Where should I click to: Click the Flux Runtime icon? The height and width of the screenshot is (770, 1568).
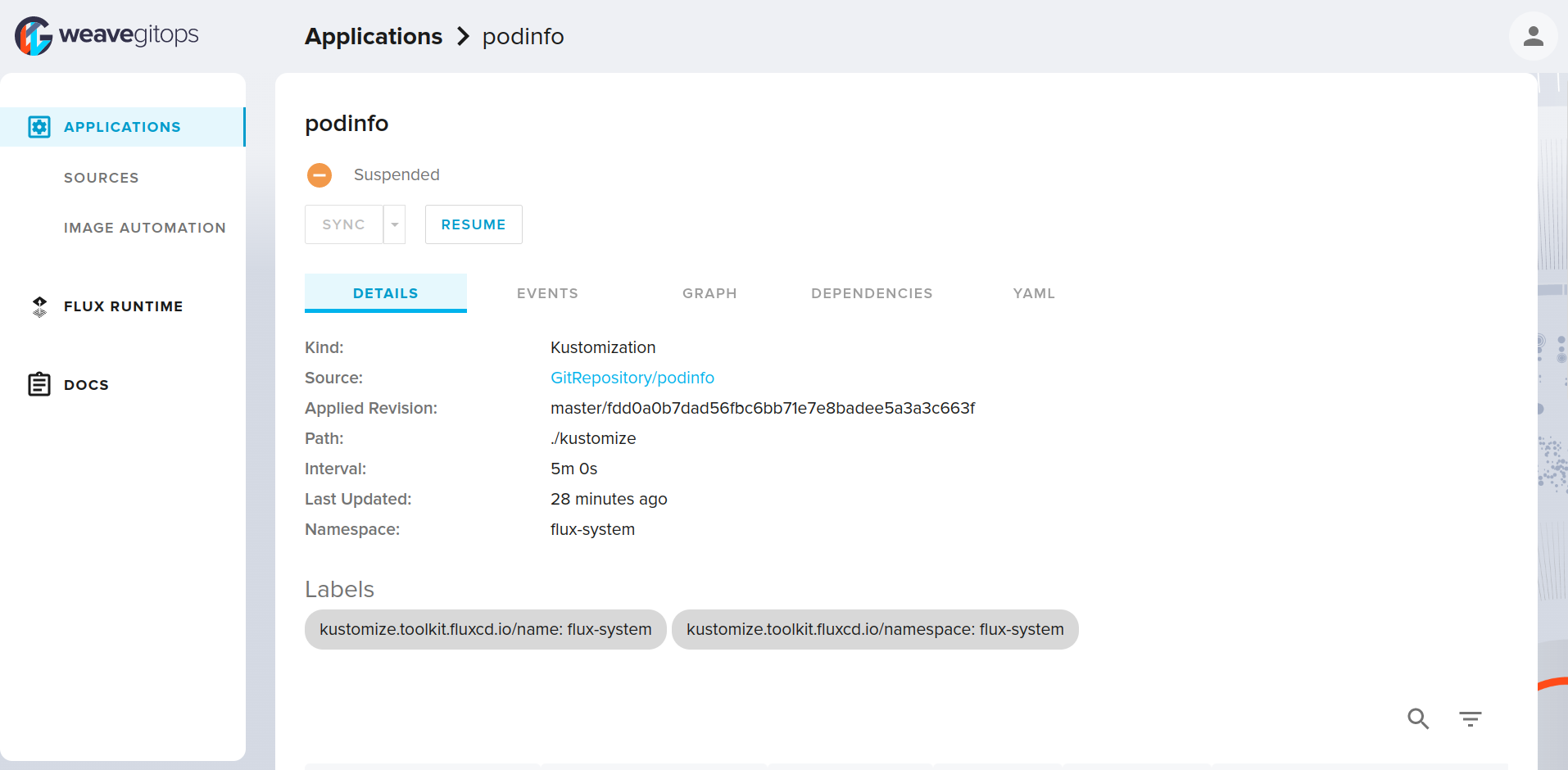pyautogui.click(x=39, y=306)
